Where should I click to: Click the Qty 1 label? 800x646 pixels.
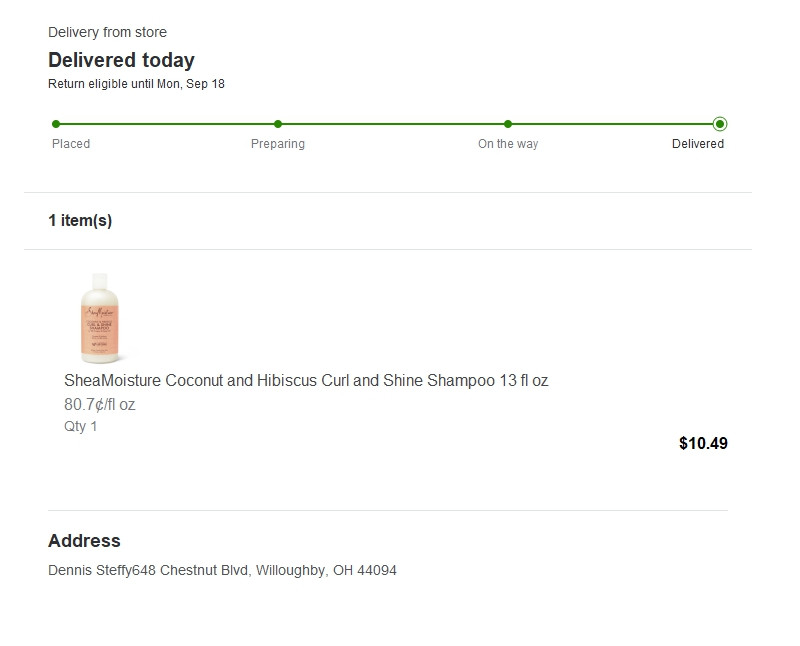[81, 427]
